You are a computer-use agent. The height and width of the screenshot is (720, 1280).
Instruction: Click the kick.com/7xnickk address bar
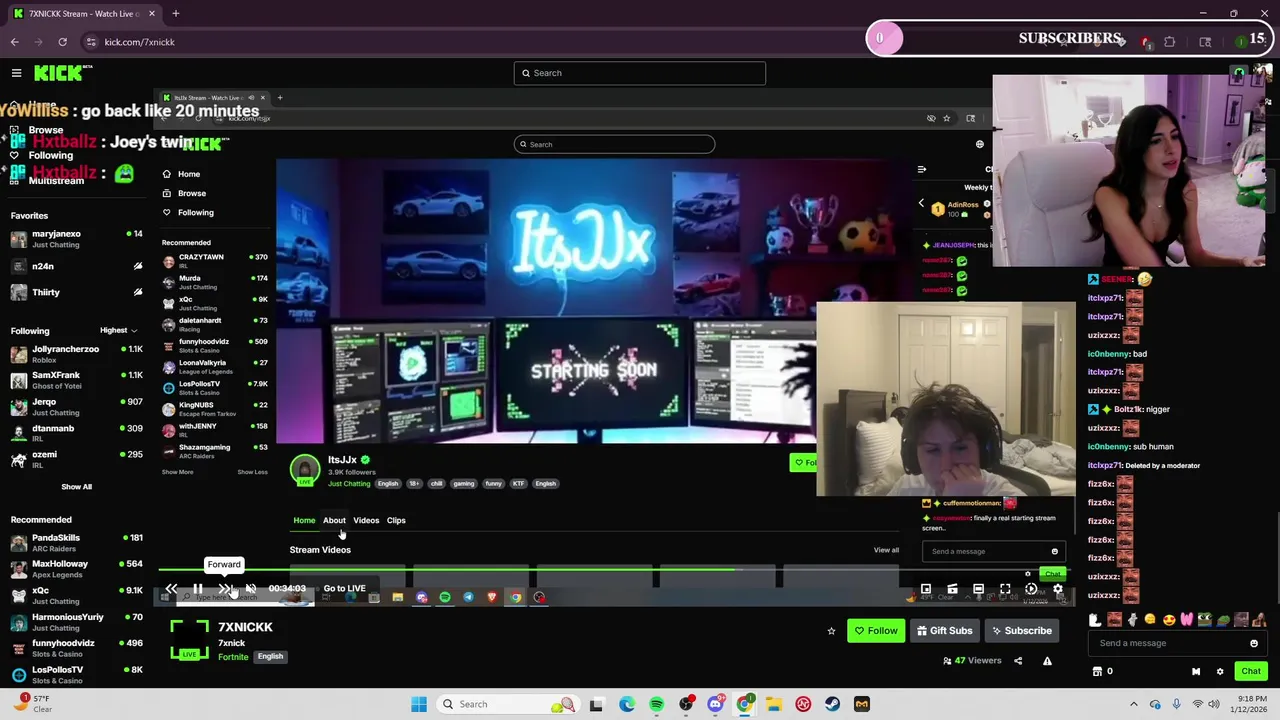(x=140, y=42)
